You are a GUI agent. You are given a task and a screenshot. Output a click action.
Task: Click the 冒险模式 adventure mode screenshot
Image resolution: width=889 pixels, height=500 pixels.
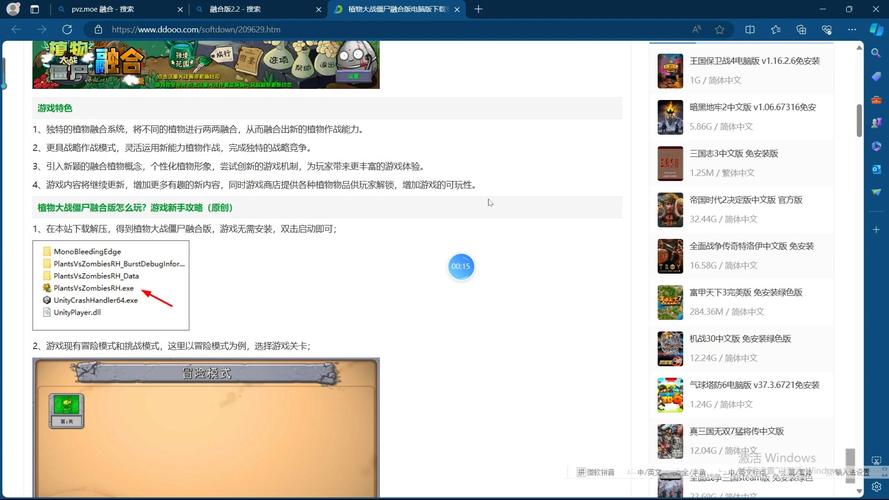(206, 428)
